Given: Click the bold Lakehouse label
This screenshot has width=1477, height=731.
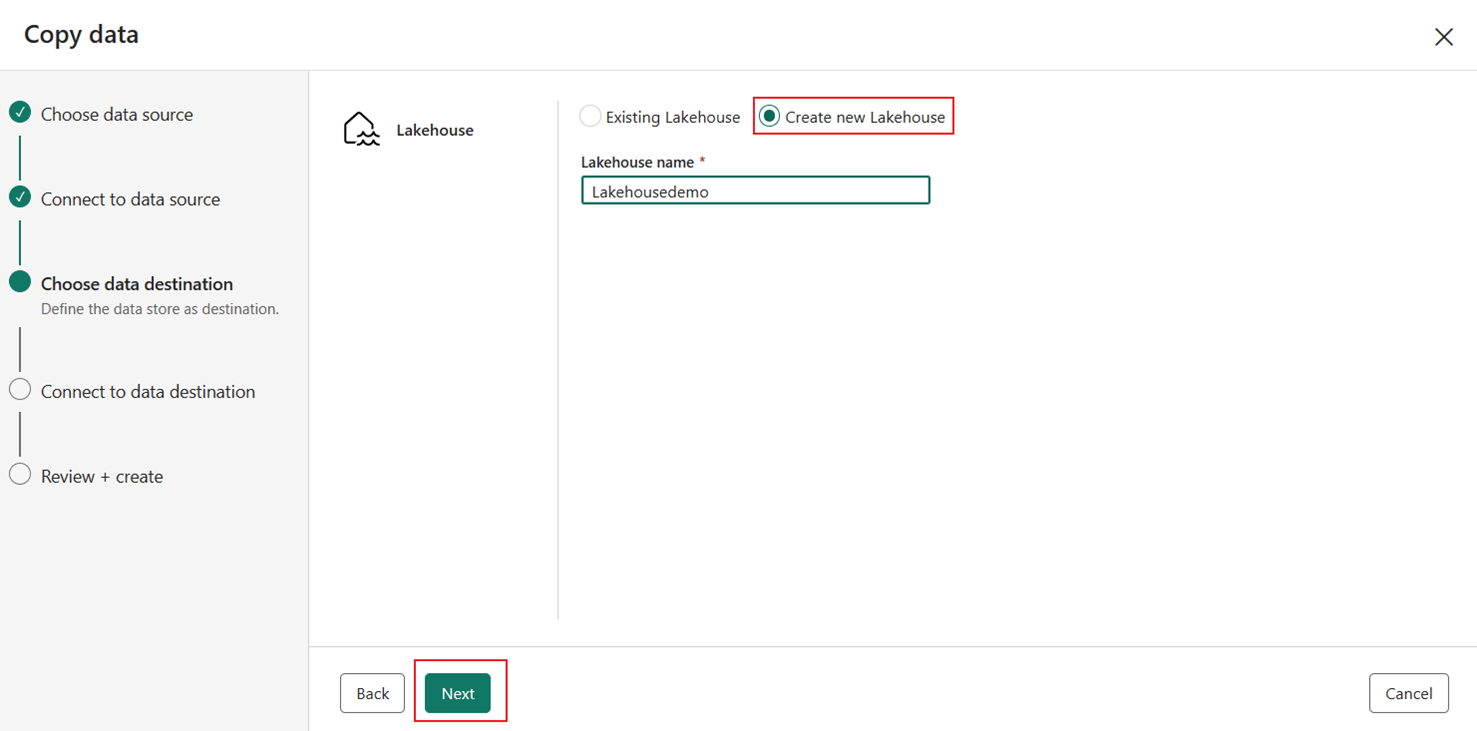Looking at the screenshot, I should click(435, 130).
